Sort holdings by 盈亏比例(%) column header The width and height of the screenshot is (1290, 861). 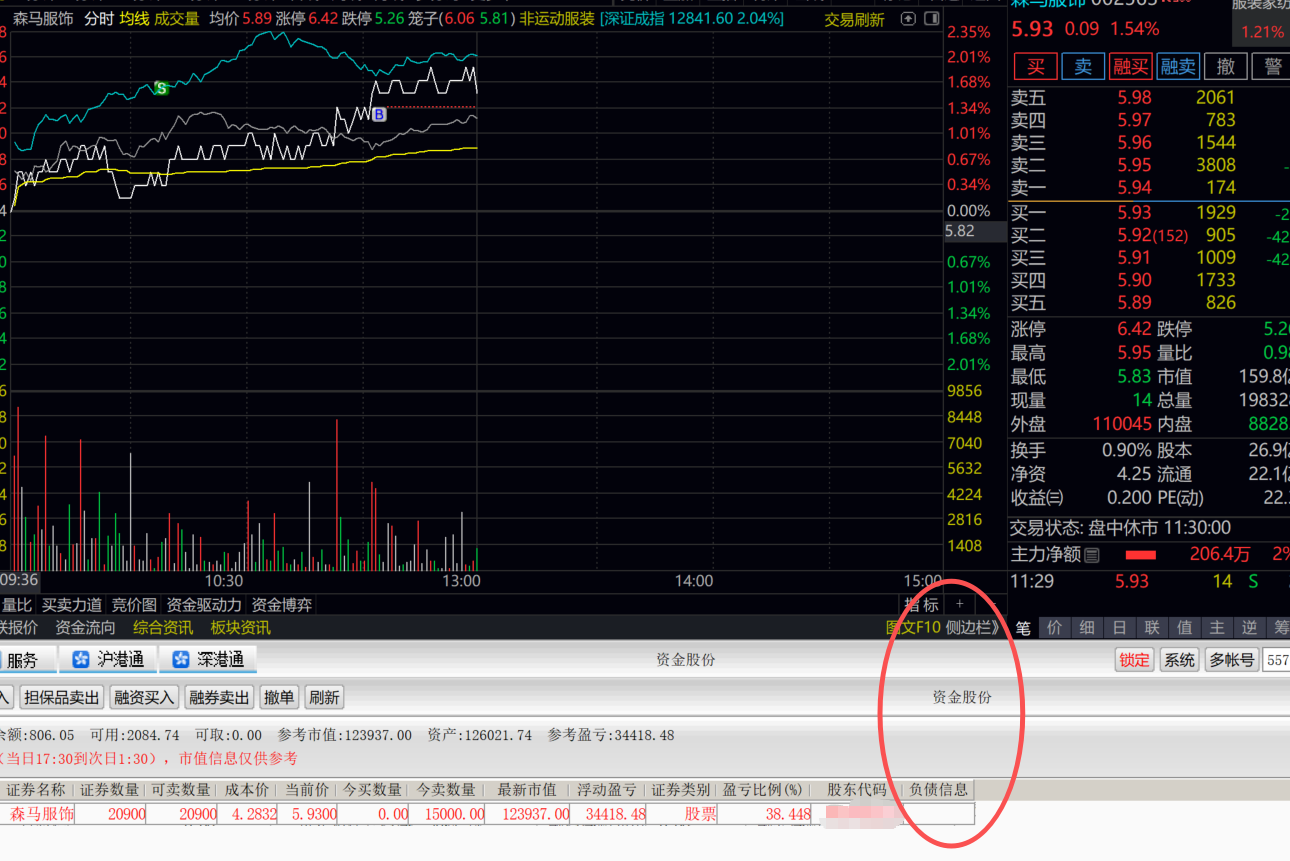[x=763, y=789]
